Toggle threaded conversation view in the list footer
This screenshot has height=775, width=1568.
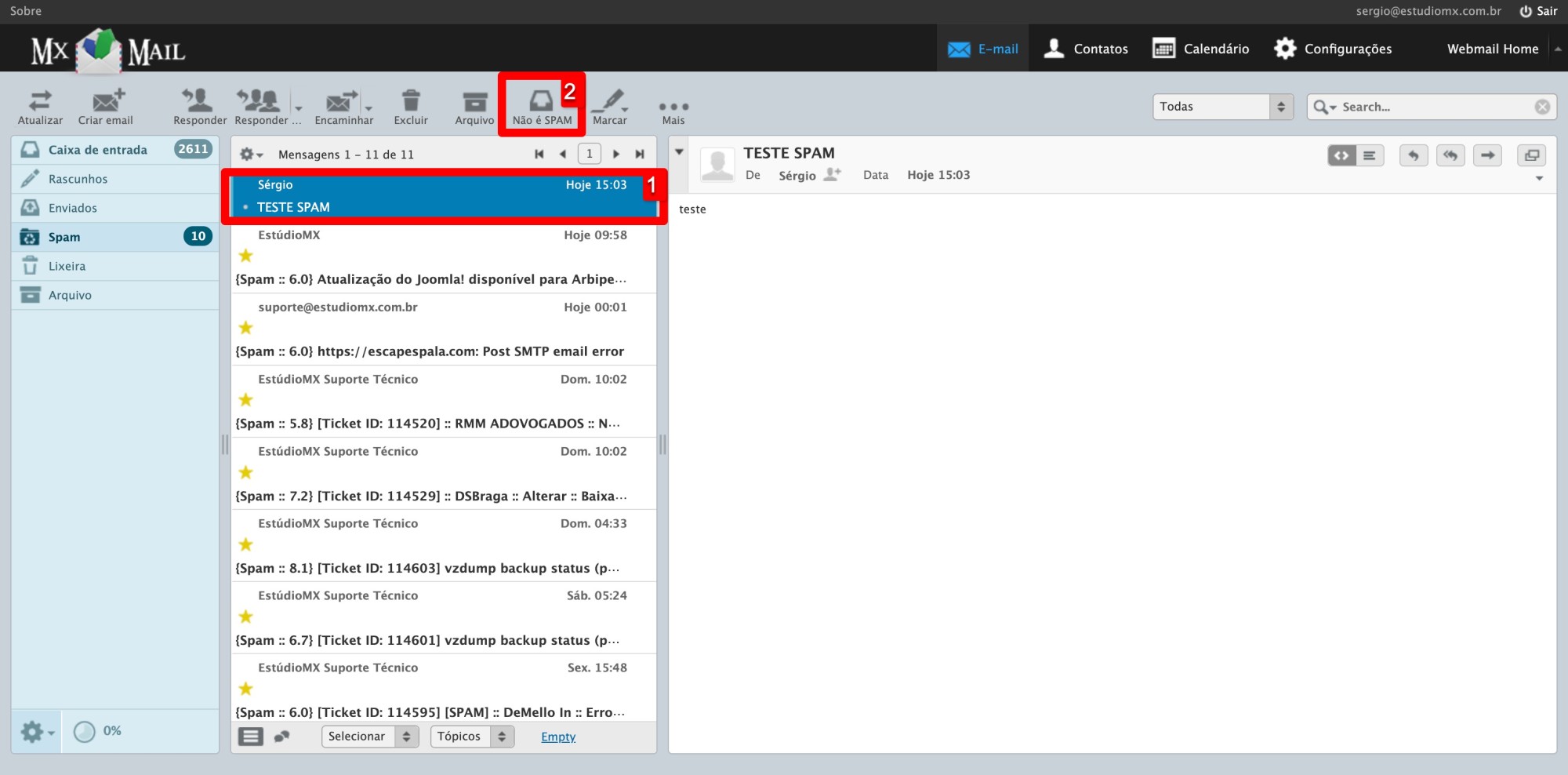pyautogui.click(x=282, y=736)
